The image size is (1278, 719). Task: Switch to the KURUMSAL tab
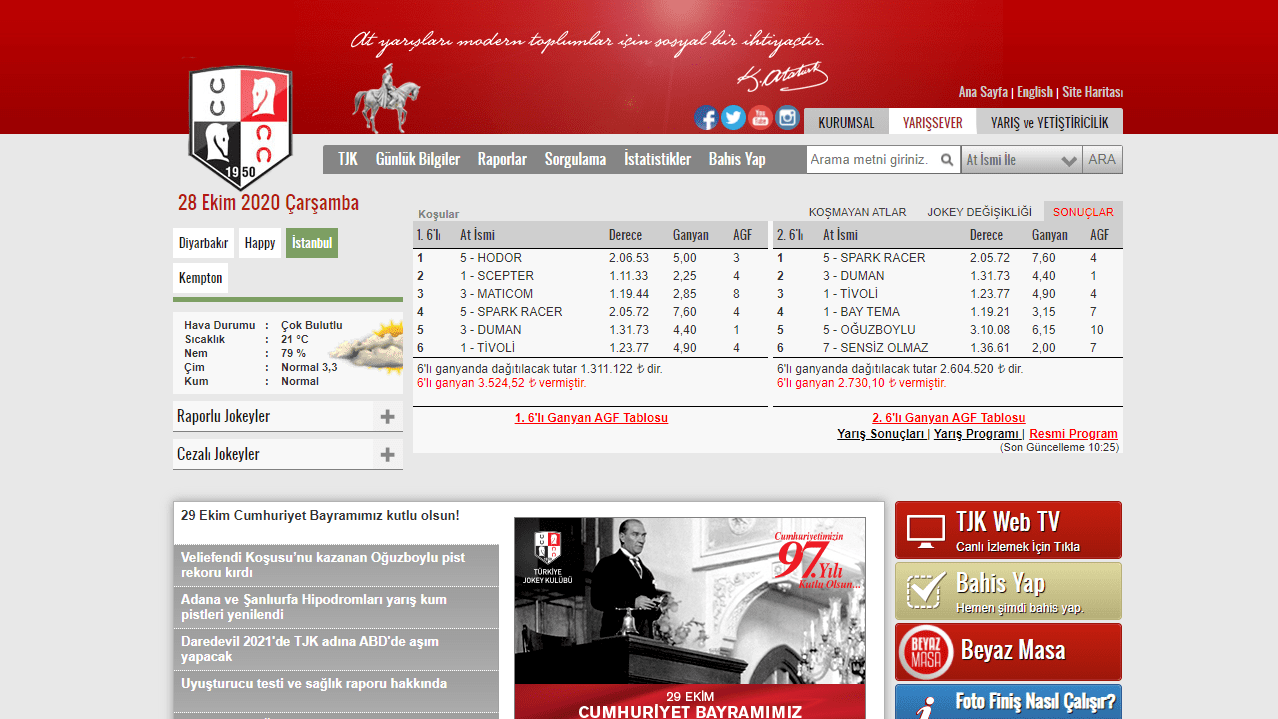(846, 122)
